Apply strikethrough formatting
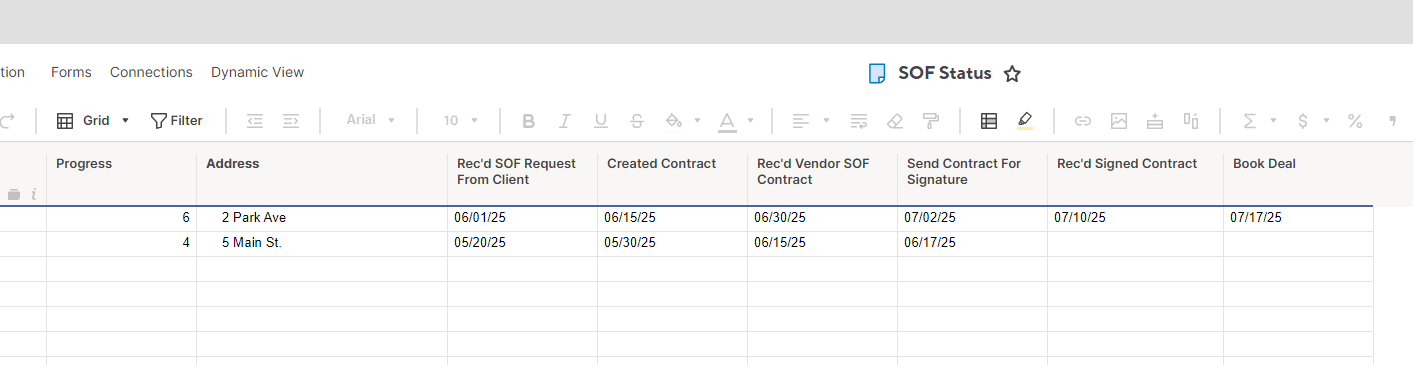The width and height of the screenshot is (1413, 365). [637, 121]
